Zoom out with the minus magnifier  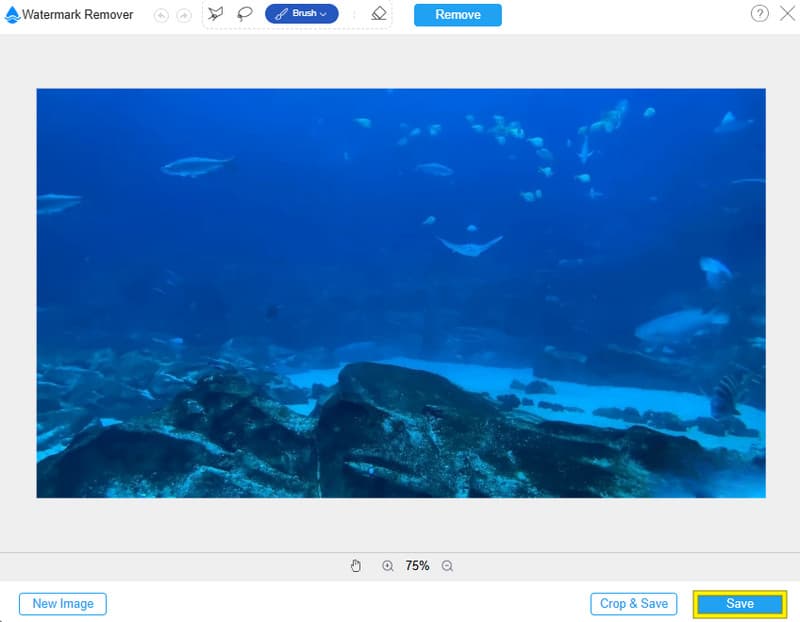447,566
